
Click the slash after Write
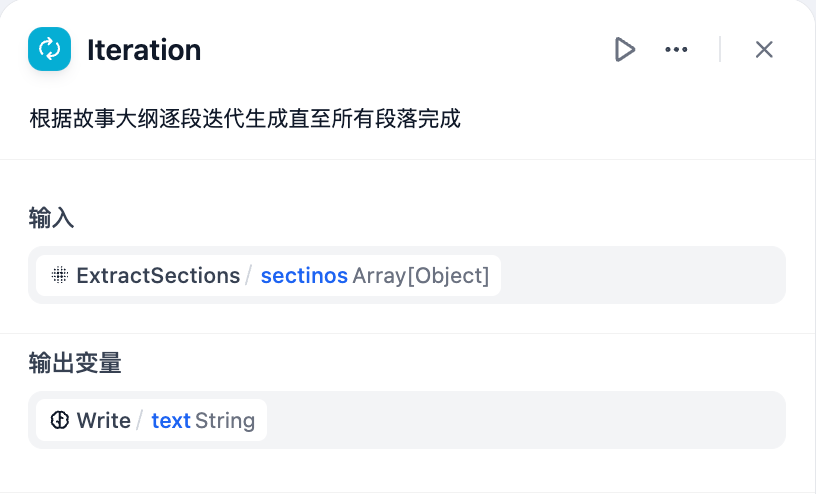pyautogui.click(x=139, y=421)
